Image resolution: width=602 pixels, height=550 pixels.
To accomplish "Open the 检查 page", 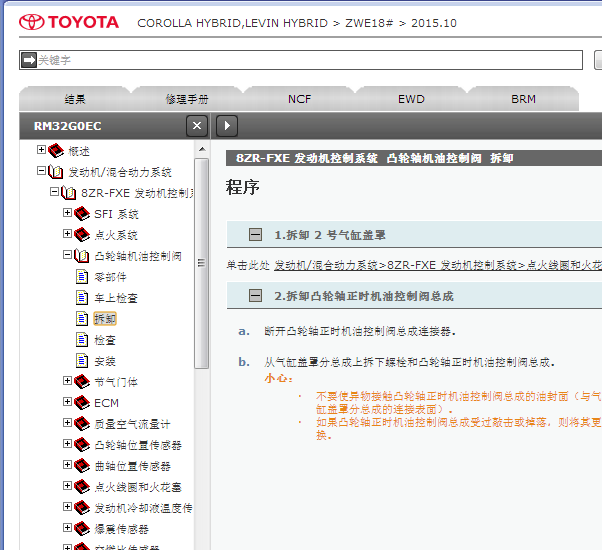I will tap(105, 340).
